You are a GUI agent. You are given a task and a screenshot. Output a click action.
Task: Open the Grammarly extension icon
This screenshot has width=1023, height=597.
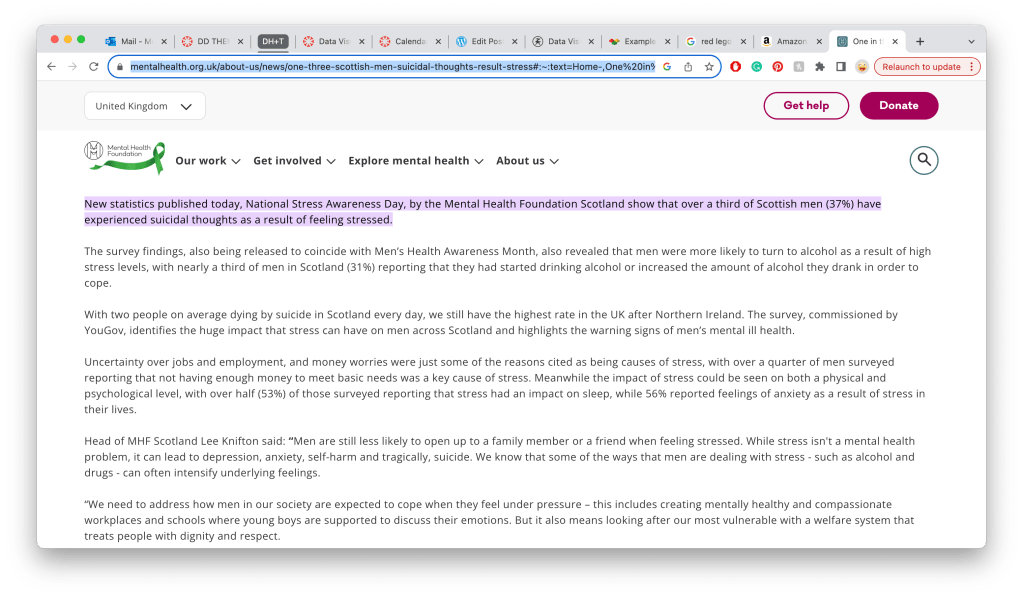coord(756,67)
